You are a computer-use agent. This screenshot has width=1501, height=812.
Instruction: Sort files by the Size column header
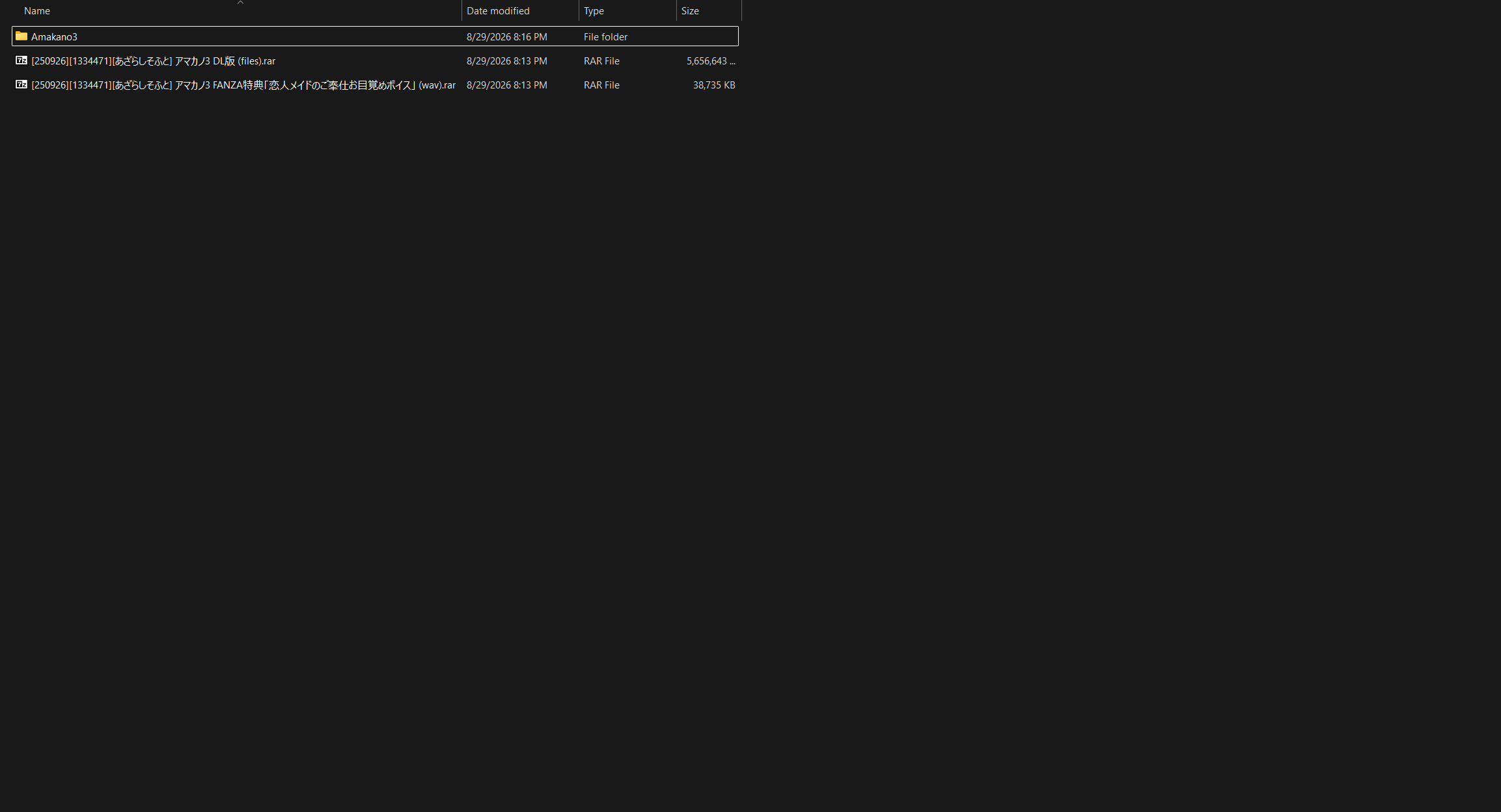(690, 11)
